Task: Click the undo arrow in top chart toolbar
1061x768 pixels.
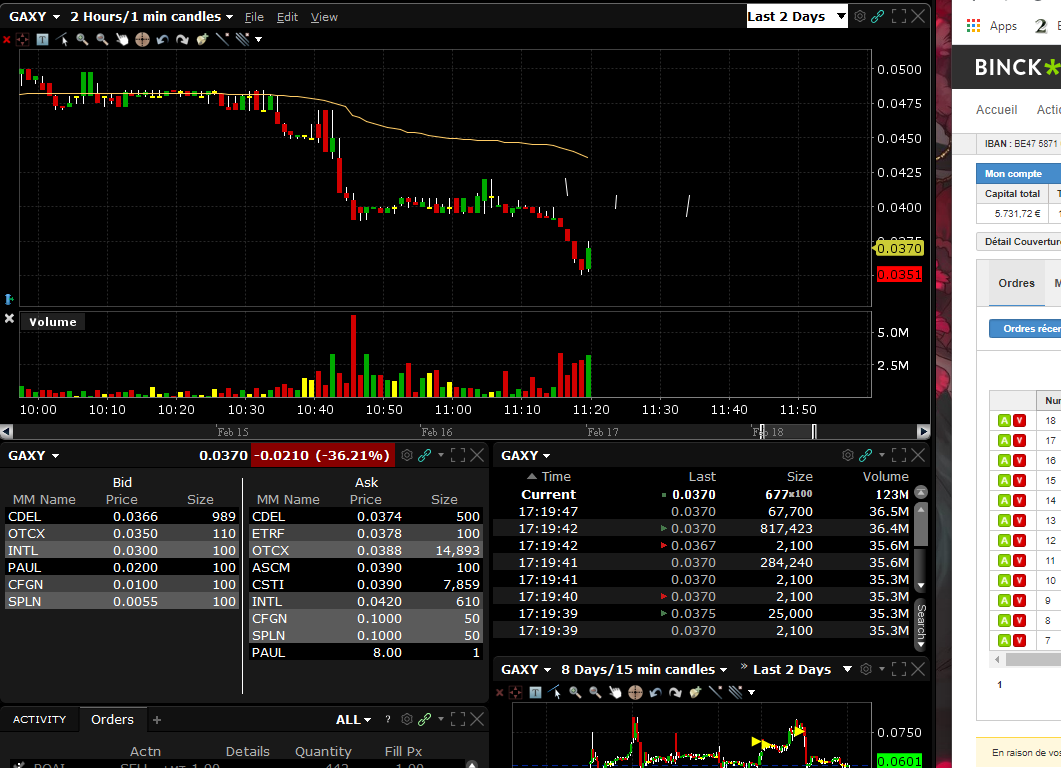Action: tap(162, 39)
